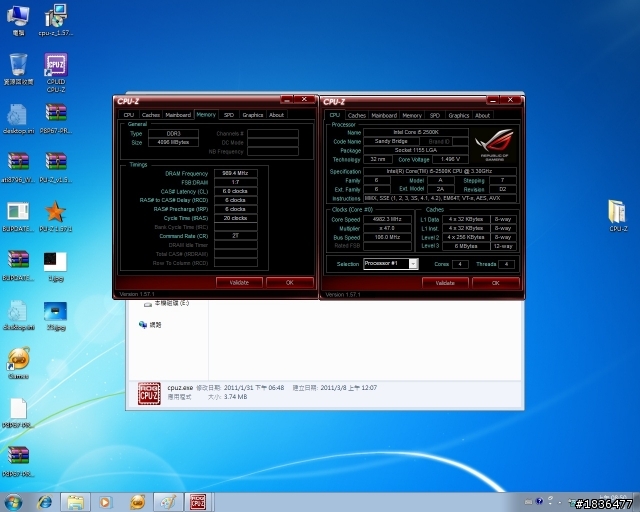Show hidden system tray icons

click(x=560, y=502)
